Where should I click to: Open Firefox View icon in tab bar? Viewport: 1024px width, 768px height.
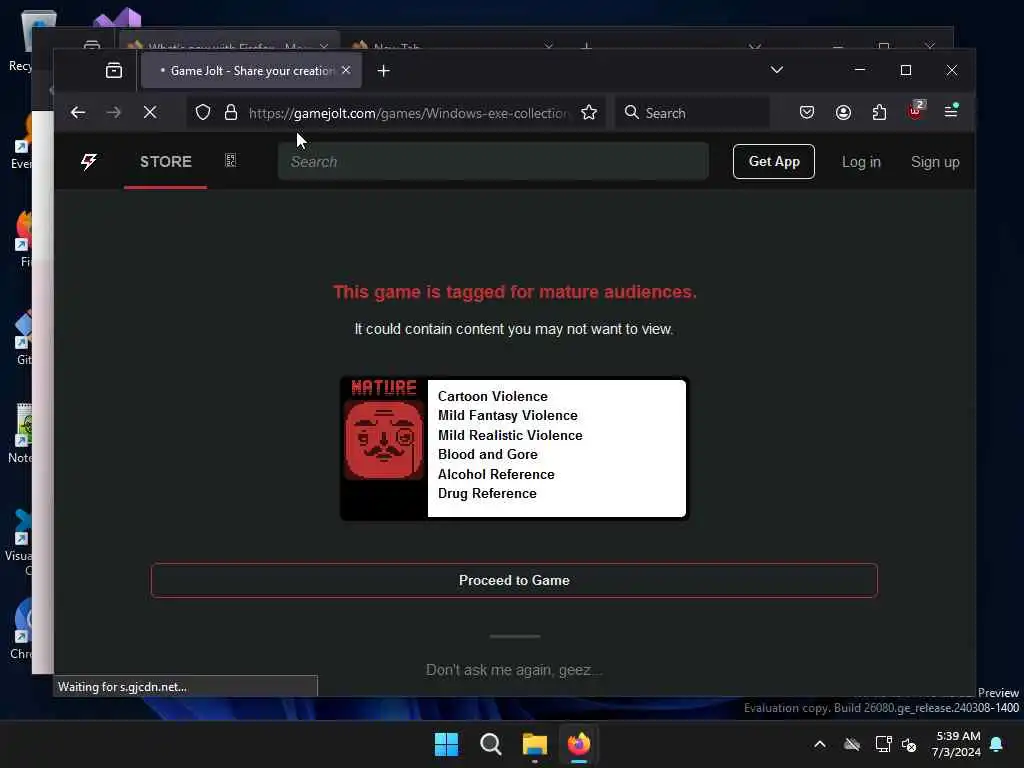(x=114, y=71)
